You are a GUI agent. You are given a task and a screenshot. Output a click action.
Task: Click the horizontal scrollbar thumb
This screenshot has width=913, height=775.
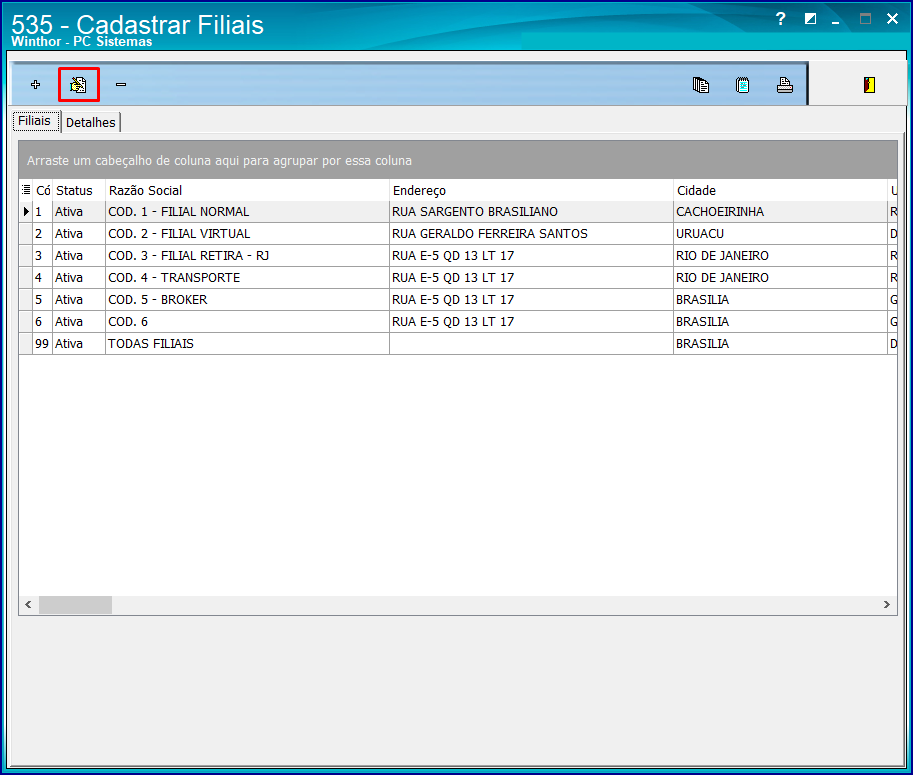tap(75, 604)
